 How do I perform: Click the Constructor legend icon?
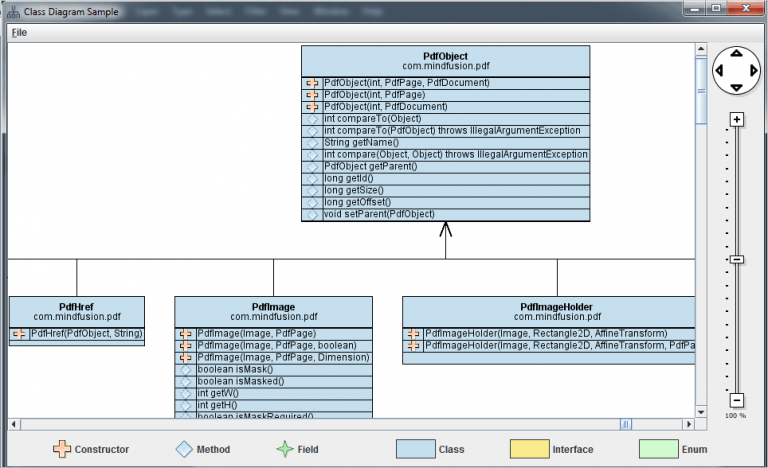point(62,449)
